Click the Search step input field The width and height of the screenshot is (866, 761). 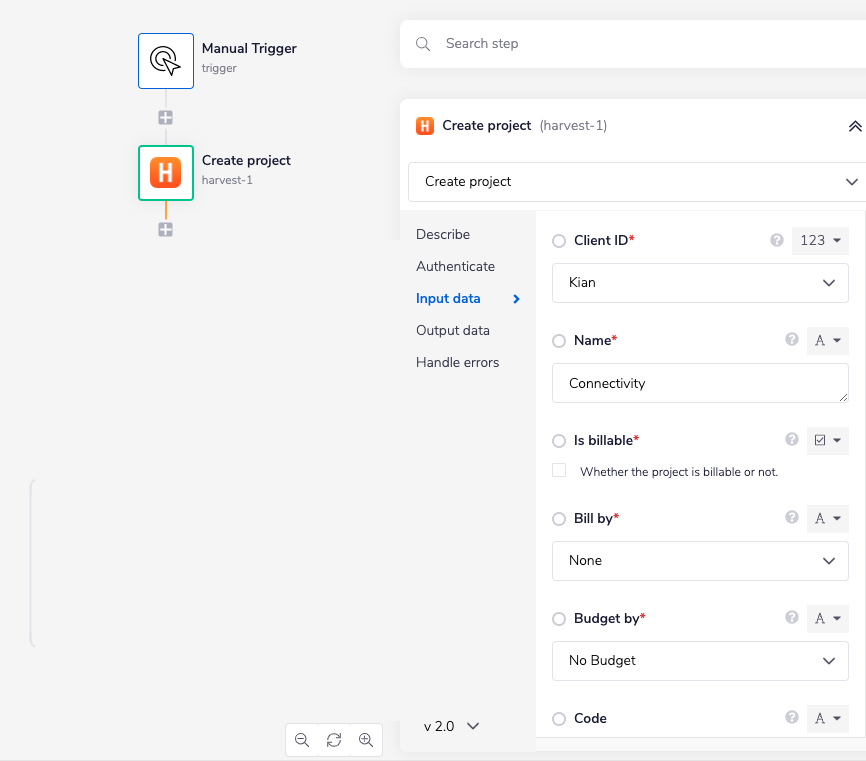pyautogui.click(x=640, y=44)
